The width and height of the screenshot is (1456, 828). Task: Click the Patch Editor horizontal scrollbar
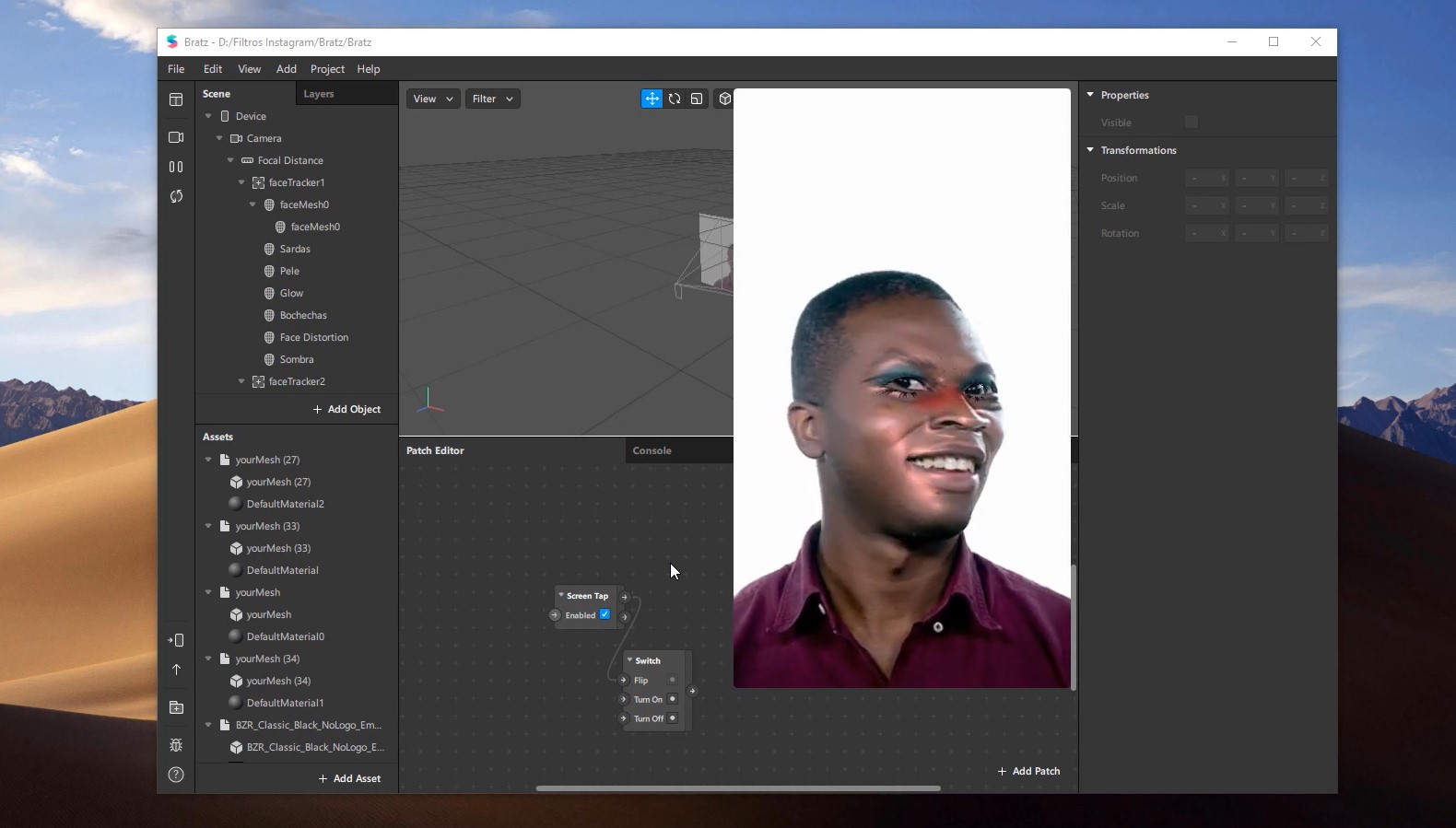[x=737, y=788]
